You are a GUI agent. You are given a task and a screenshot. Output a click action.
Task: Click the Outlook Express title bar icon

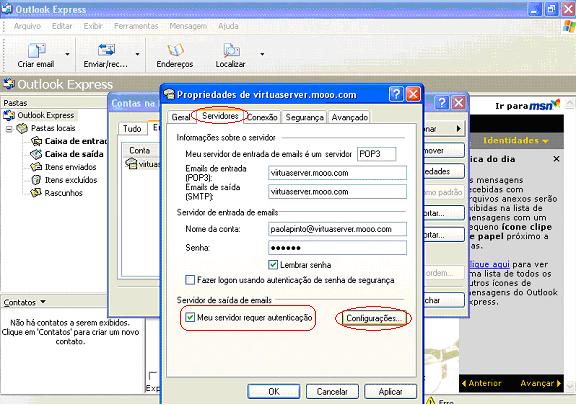[7, 9]
